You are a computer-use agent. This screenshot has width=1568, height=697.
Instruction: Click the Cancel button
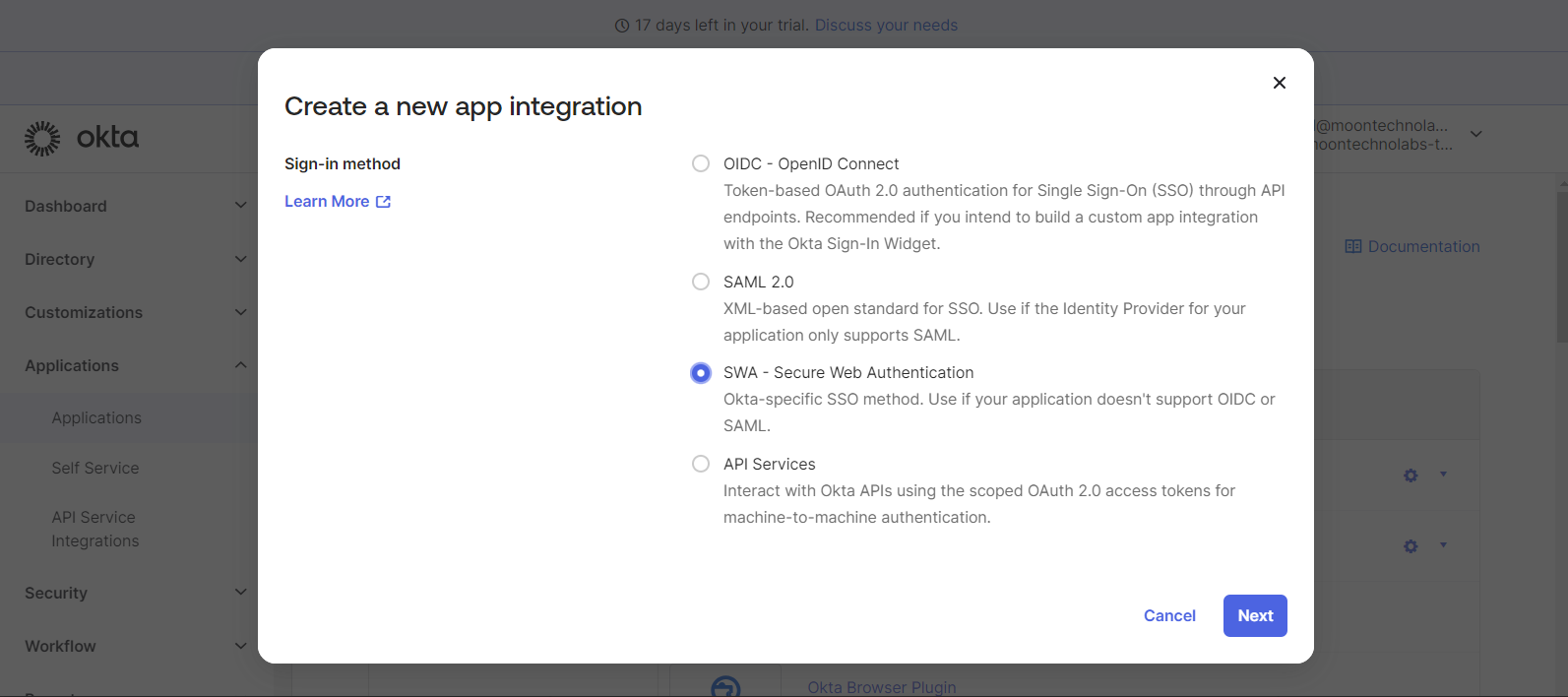coord(1169,615)
